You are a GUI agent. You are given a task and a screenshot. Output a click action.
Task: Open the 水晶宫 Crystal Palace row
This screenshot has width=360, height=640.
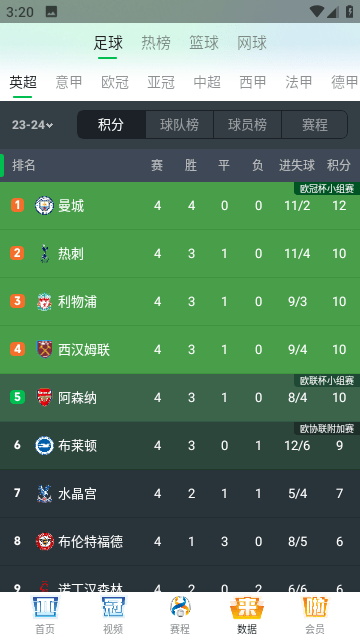180,494
